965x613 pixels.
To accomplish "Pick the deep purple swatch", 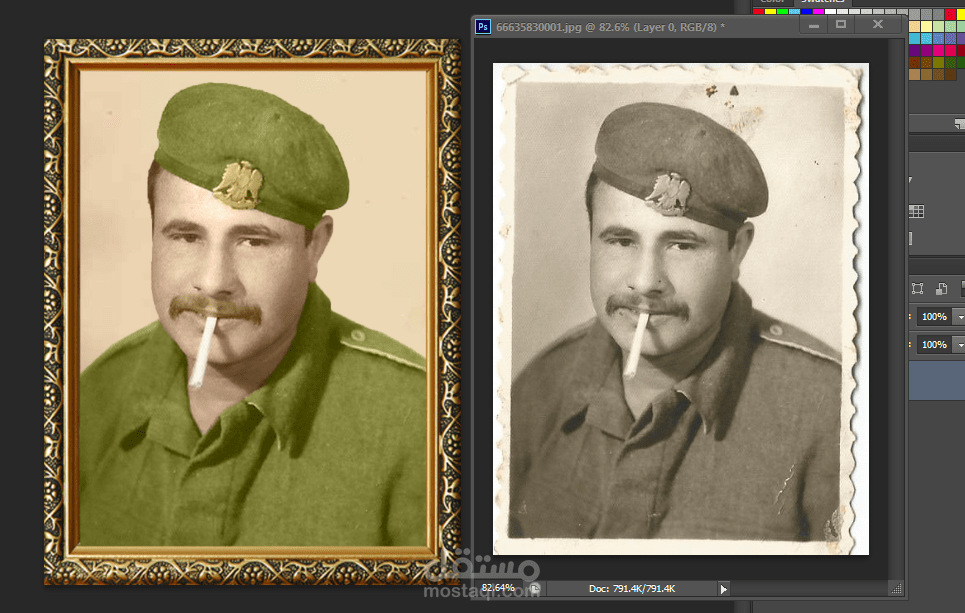I will pyautogui.click(x=915, y=50).
